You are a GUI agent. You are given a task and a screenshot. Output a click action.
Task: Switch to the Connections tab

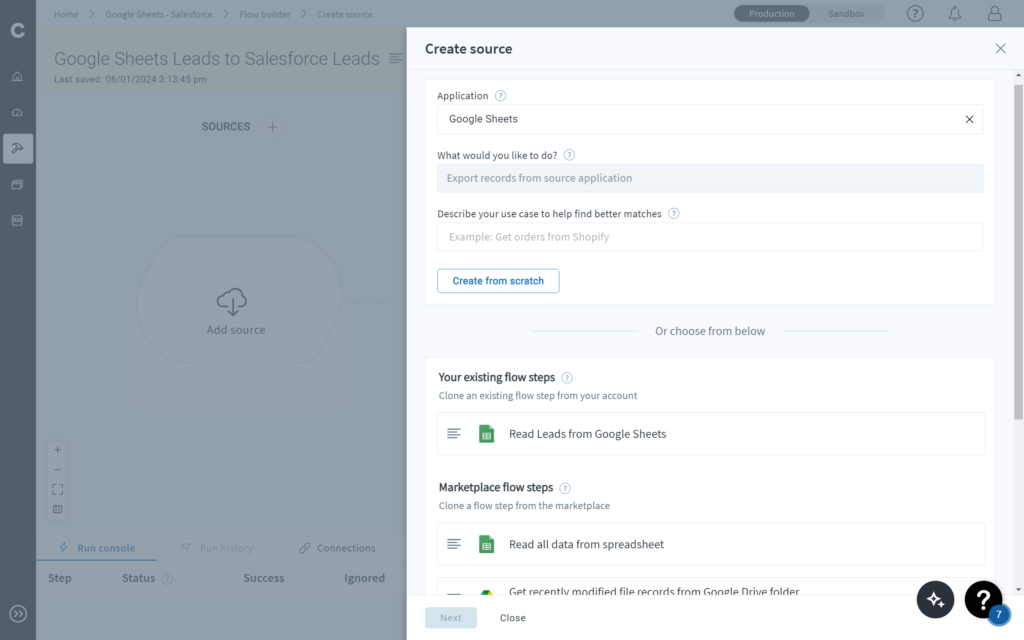(337, 548)
